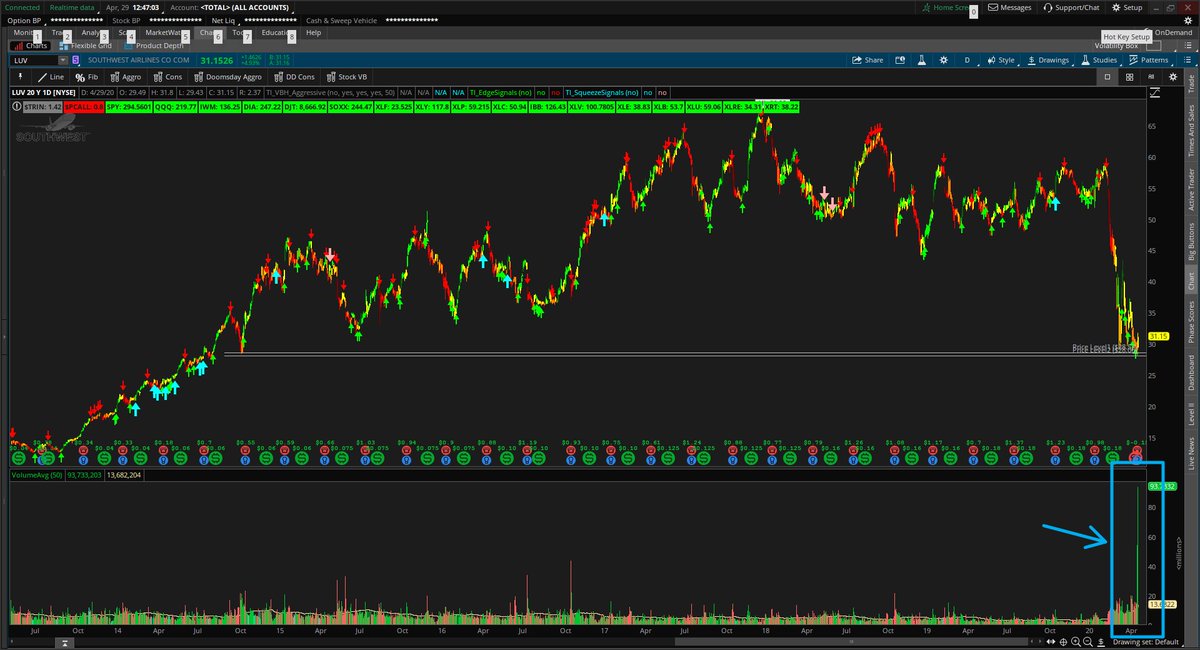The image size is (1200, 650).
Task: Open the Help menu tab
Action: [314, 33]
